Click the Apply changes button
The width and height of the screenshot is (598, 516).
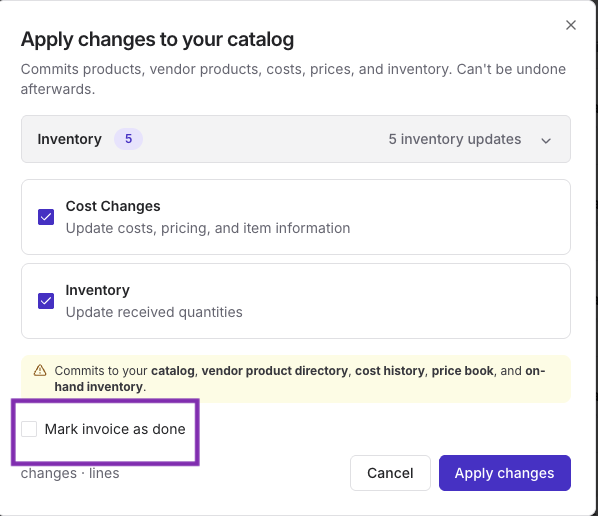(505, 473)
